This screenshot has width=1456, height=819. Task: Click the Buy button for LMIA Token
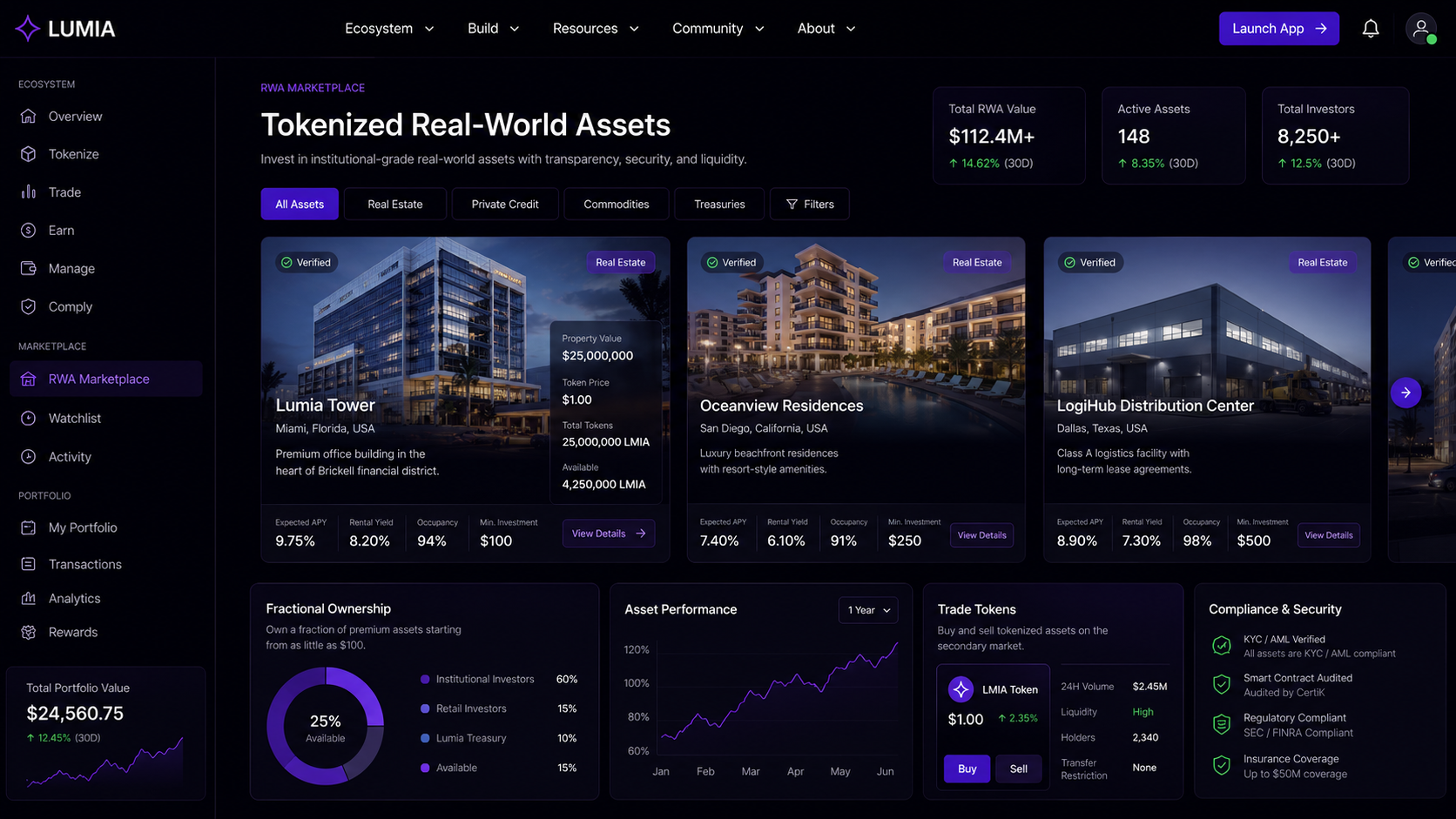click(967, 769)
